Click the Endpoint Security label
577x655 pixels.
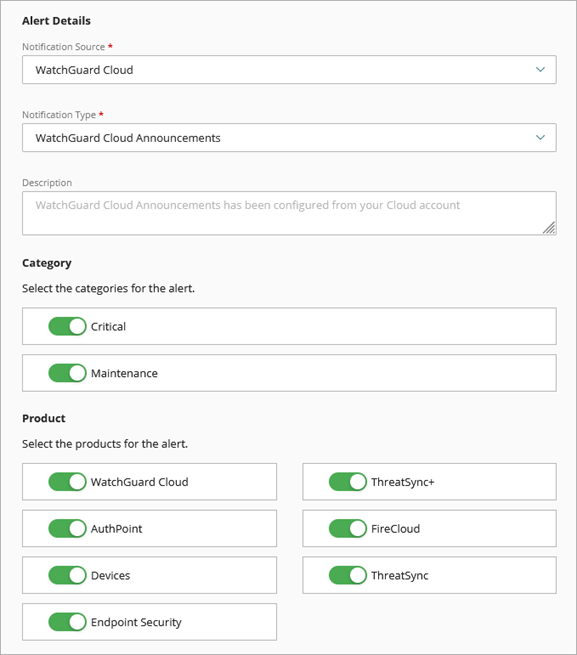pyautogui.click(x=136, y=622)
